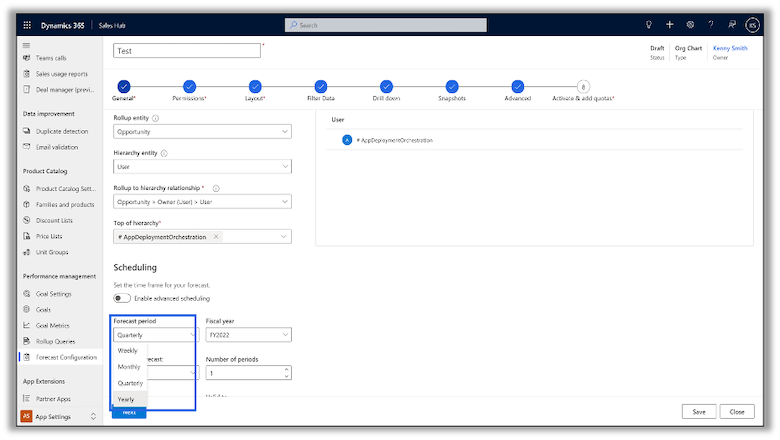
Task: Open the Rollup to hierarchy relationship dropdown
Action: coord(202,202)
